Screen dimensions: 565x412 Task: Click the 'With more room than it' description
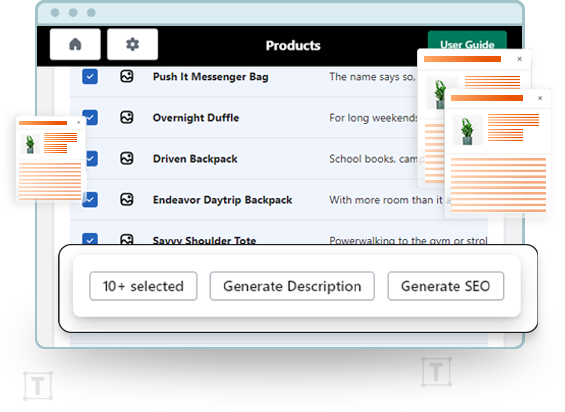coord(387,200)
